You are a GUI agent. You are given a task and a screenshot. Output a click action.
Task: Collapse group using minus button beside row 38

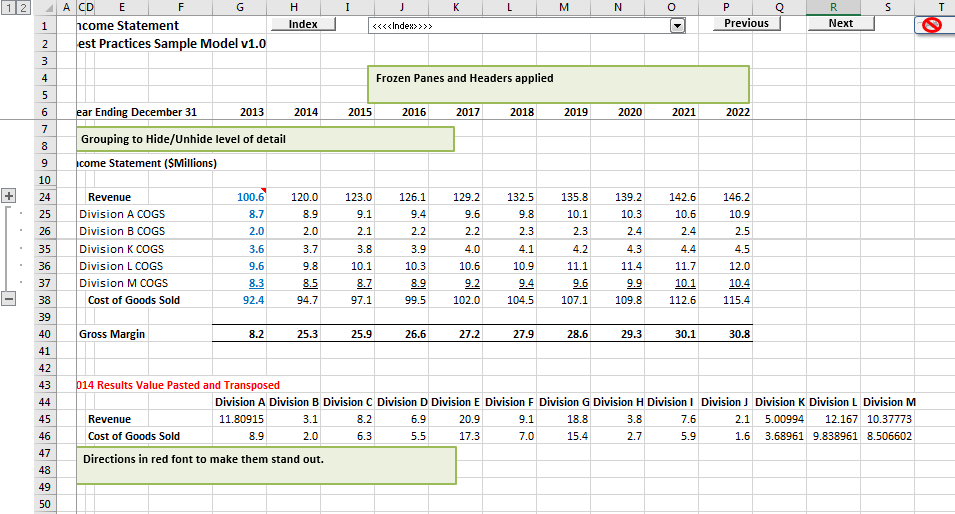(10, 299)
